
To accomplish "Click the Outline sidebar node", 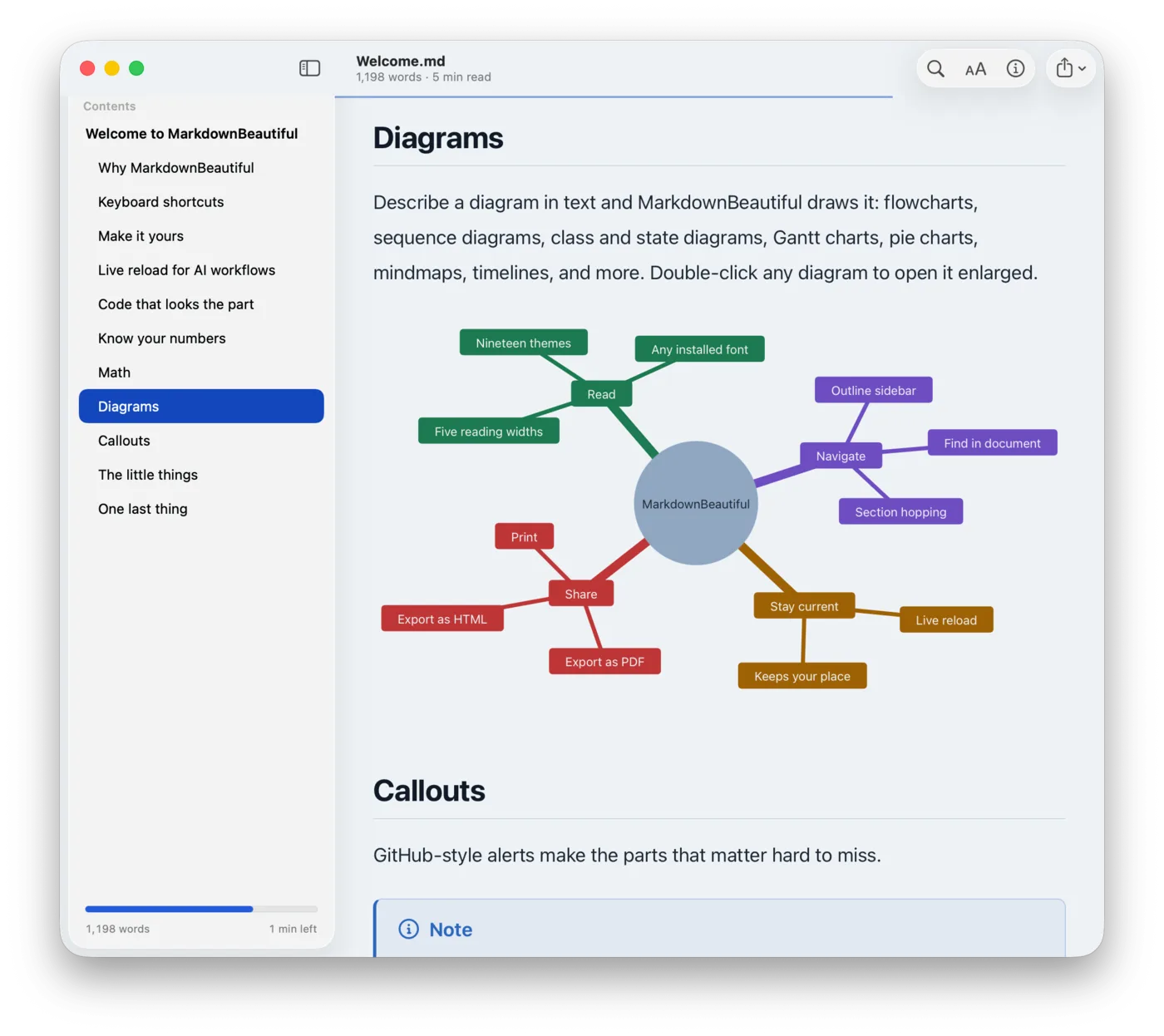I will tap(874, 390).
